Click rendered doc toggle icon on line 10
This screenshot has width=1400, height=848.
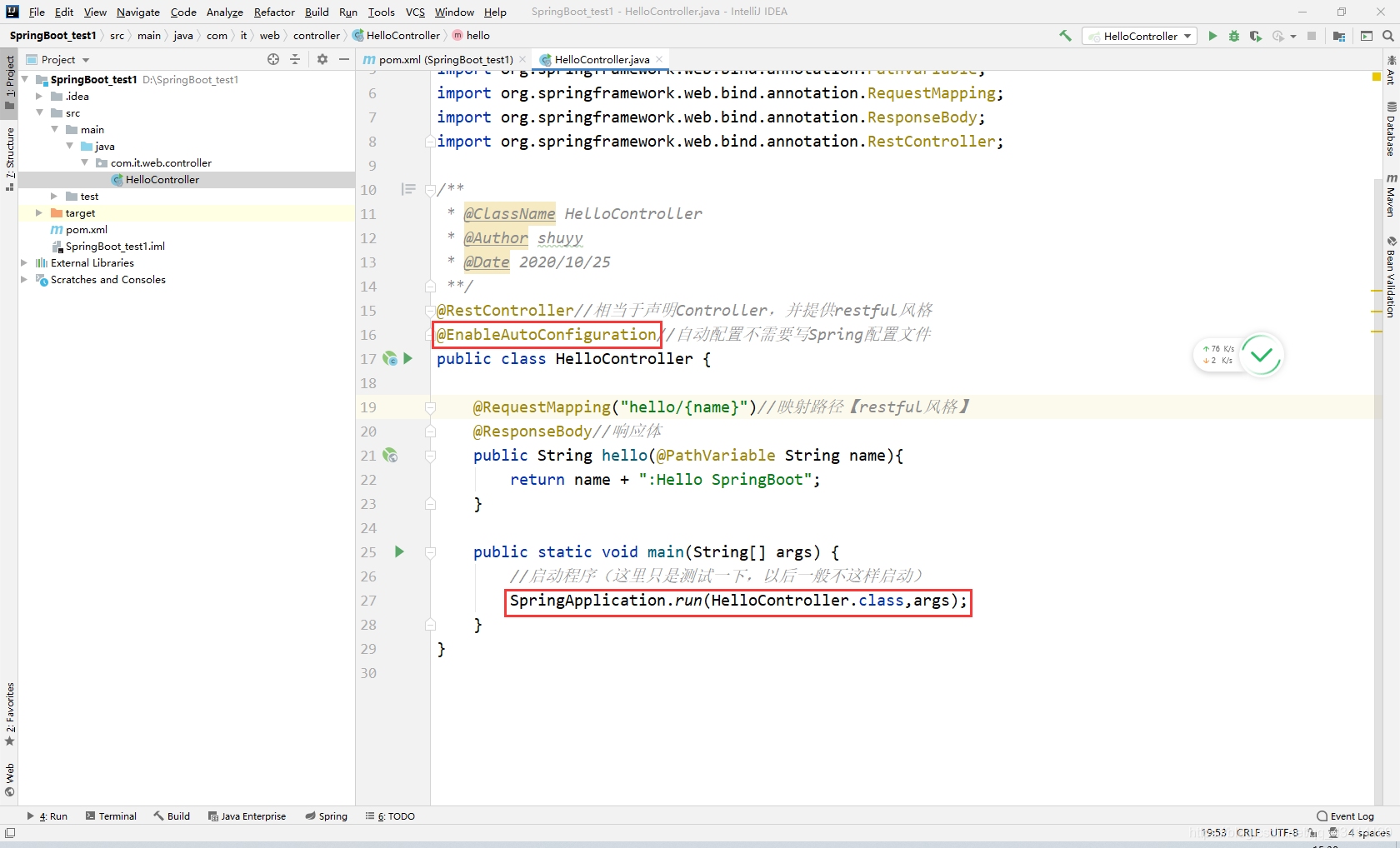[408, 189]
